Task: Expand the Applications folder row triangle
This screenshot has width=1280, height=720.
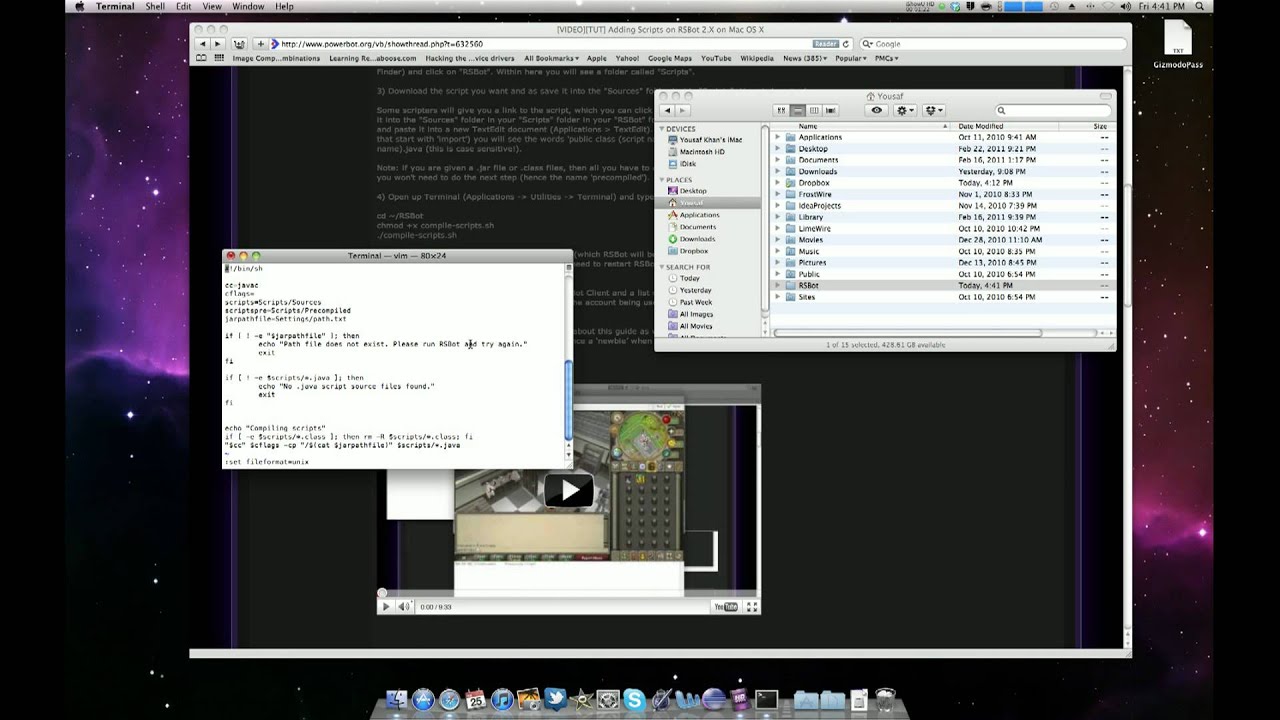Action: (778, 137)
